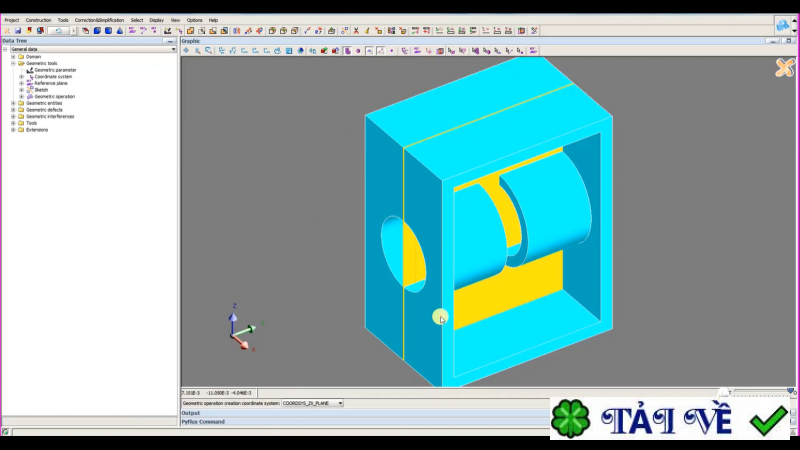Minimize the Data Tree panel

[x=170, y=41]
